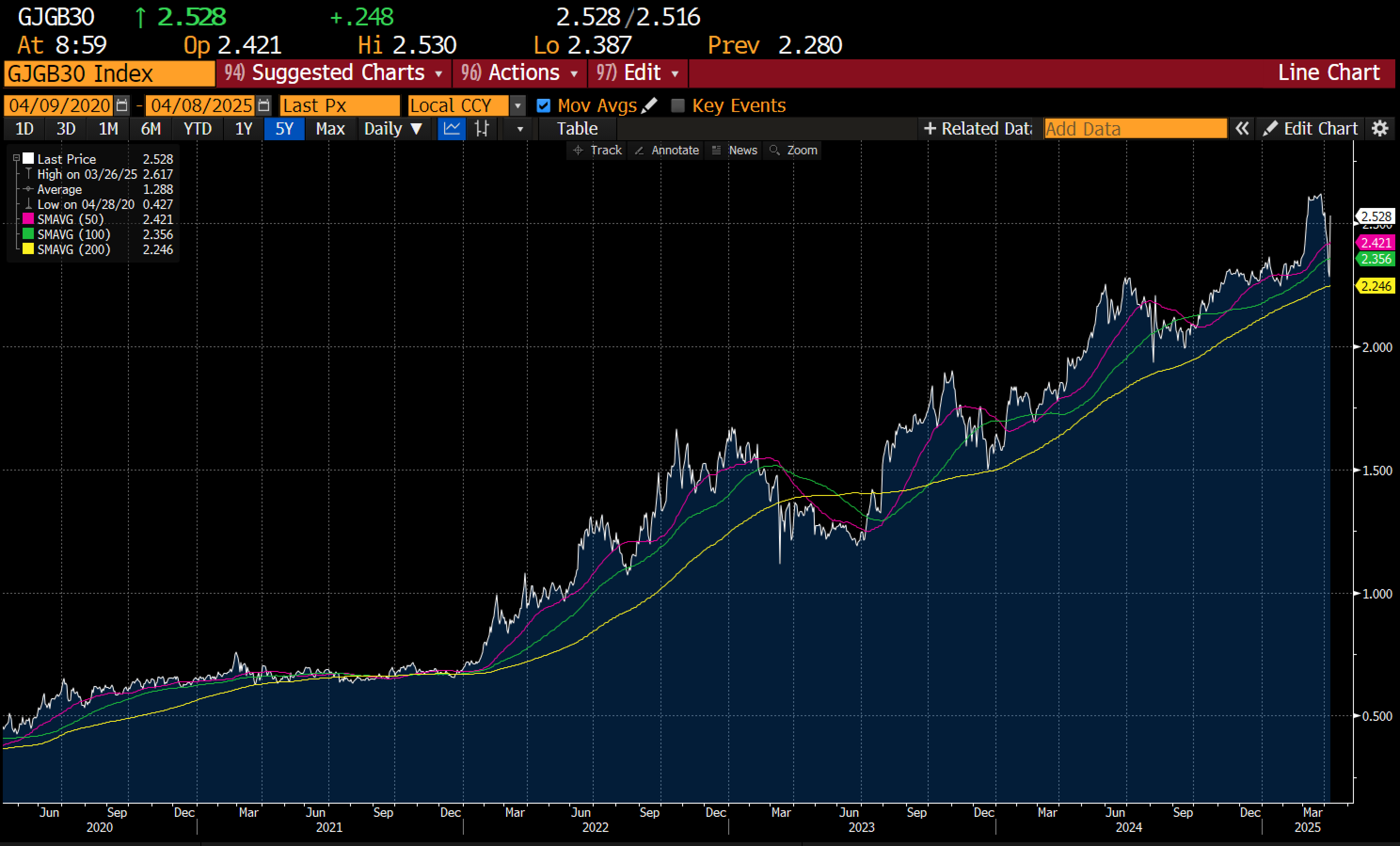Uncheck the Mov Avgs checkbox

coord(543,106)
